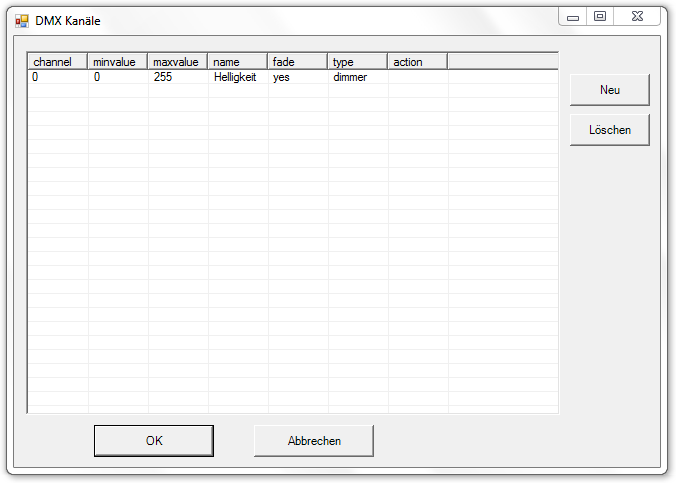Confirm with the OK button

[153, 441]
